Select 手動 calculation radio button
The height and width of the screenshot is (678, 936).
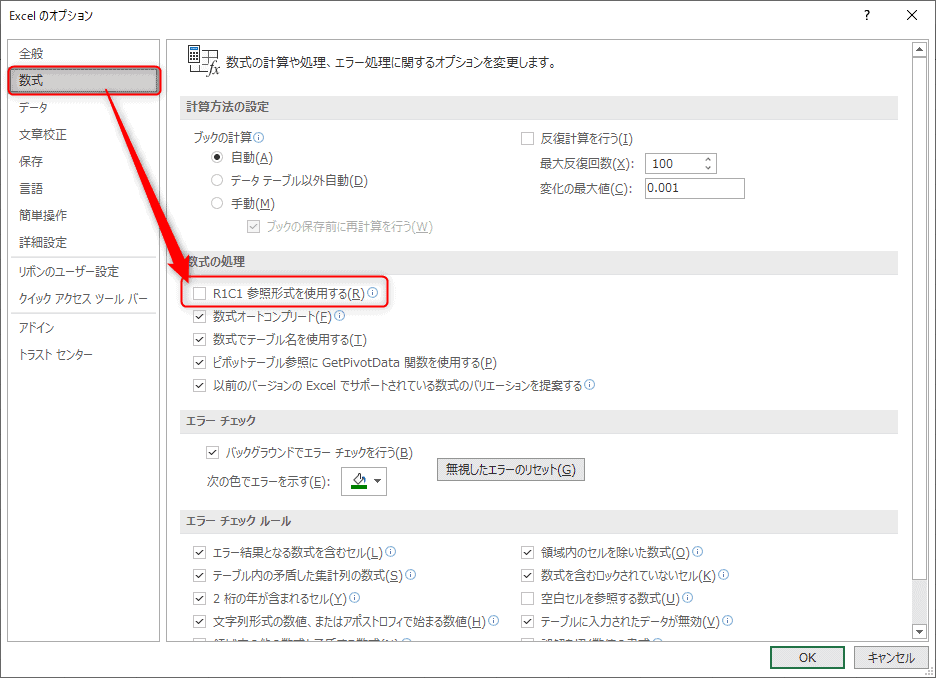217,204
